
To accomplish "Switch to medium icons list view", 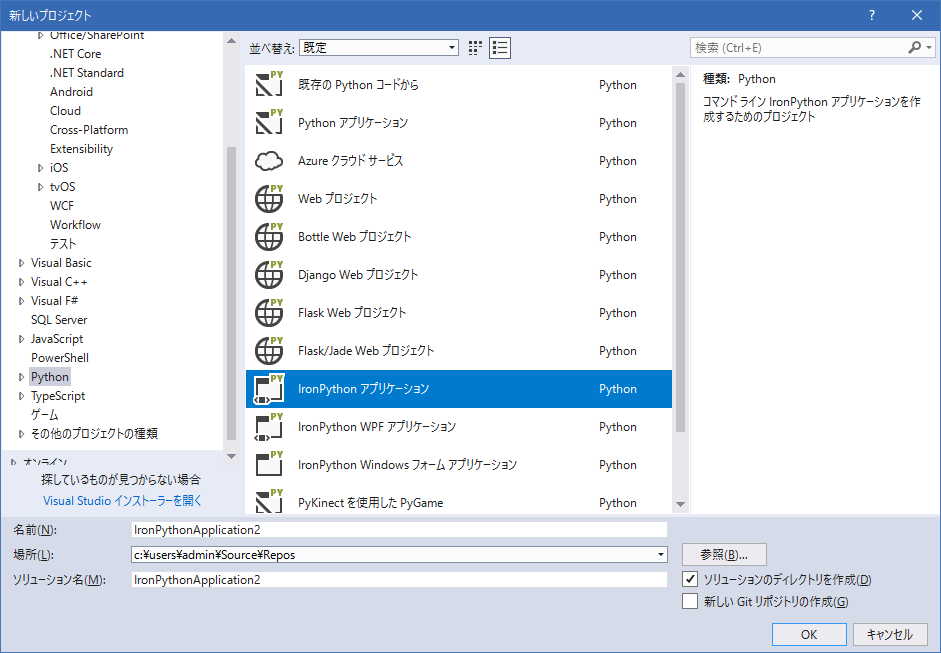I will point(500,48).
